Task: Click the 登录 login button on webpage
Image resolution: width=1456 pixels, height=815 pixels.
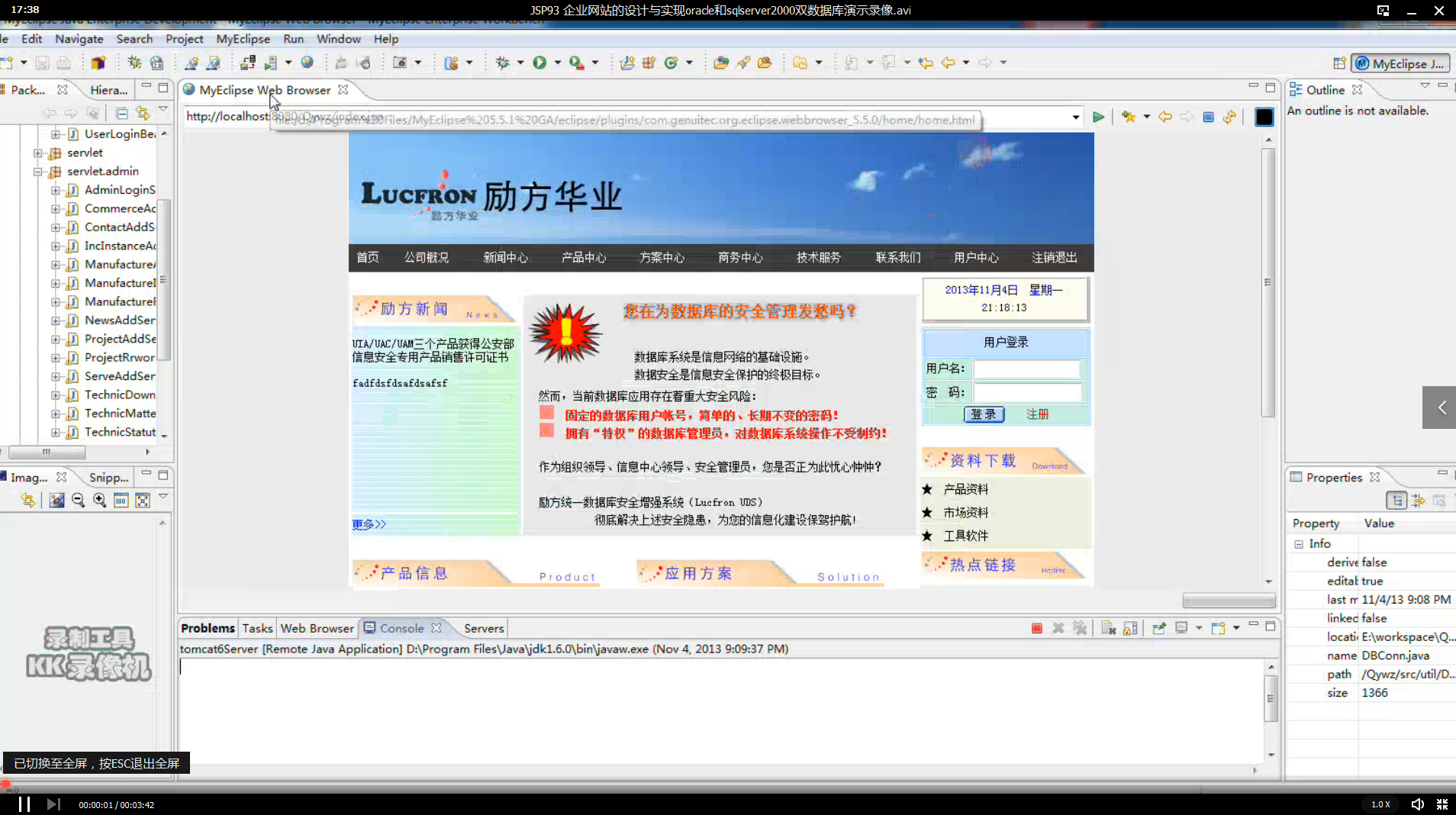Action: click(984, 414)
